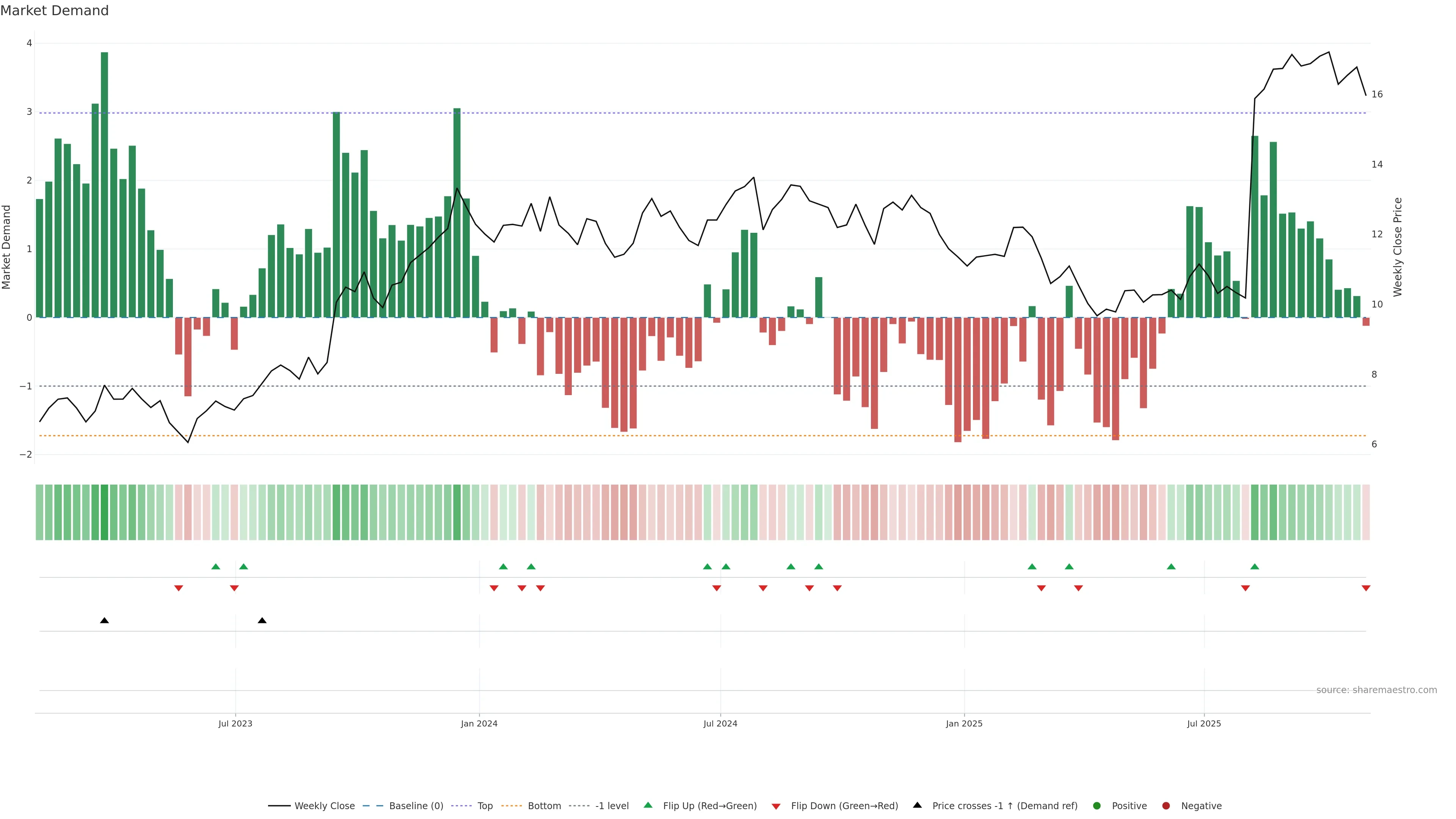Select the leftmost black price-cross triangle marker

(105, 621)
